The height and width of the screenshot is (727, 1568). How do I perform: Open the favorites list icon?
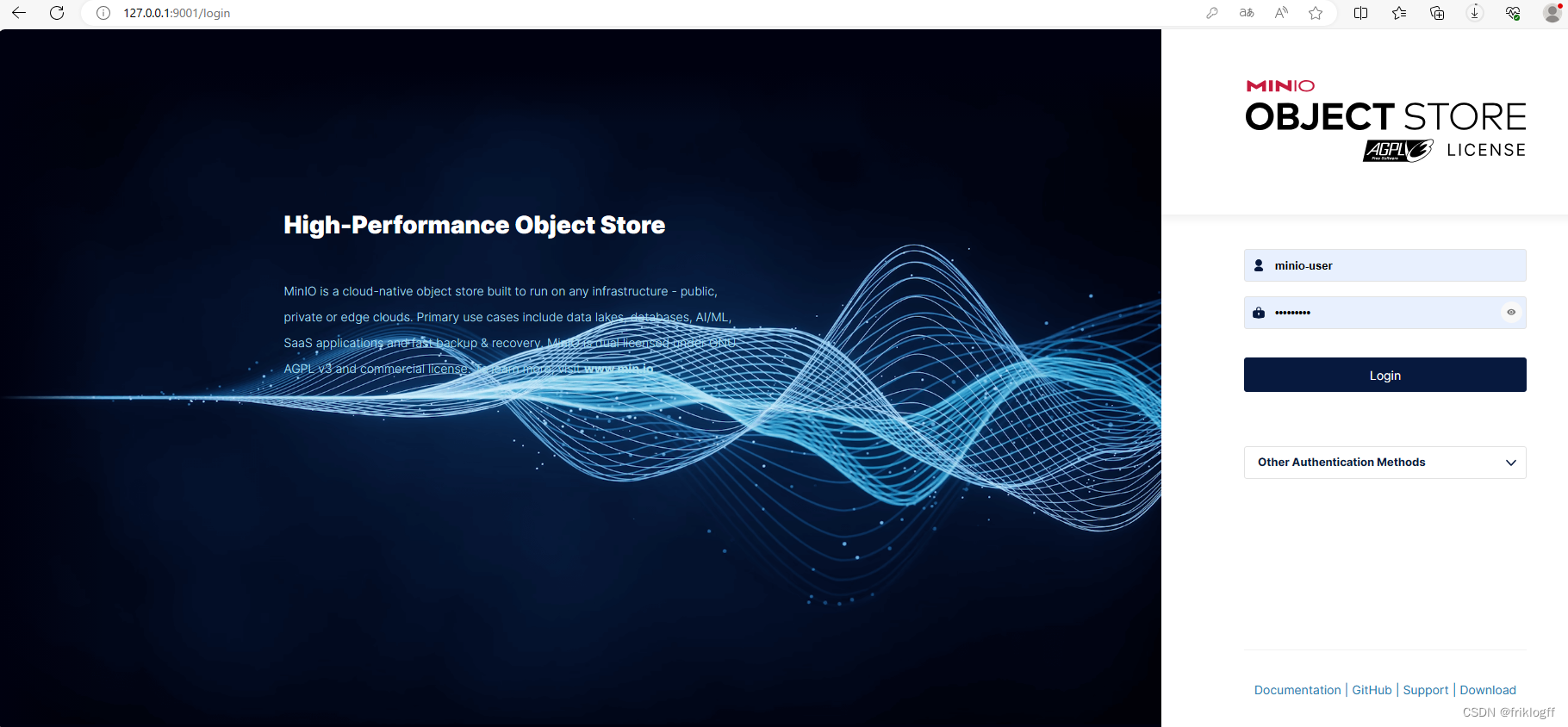click(1399, 13)
